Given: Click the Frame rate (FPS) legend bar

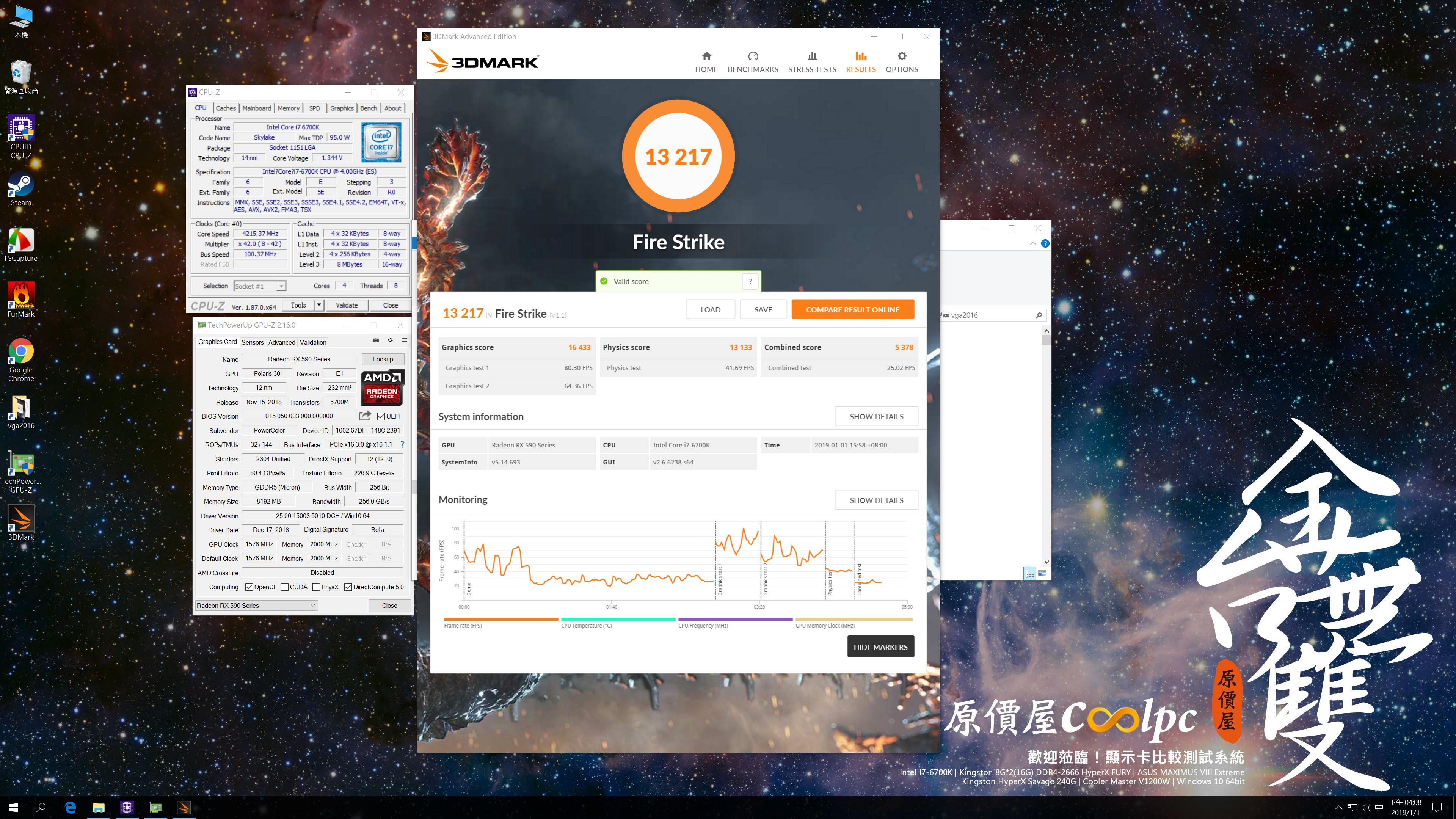Looking at the screenshot, I should (x=501, y=620).
